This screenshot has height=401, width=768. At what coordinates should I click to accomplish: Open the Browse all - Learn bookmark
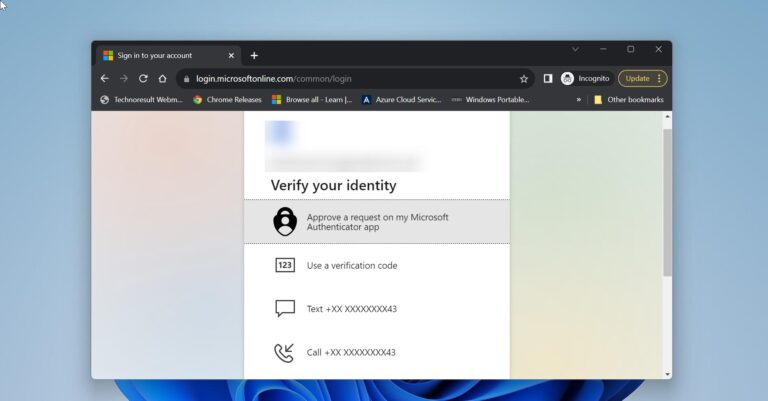312,99
